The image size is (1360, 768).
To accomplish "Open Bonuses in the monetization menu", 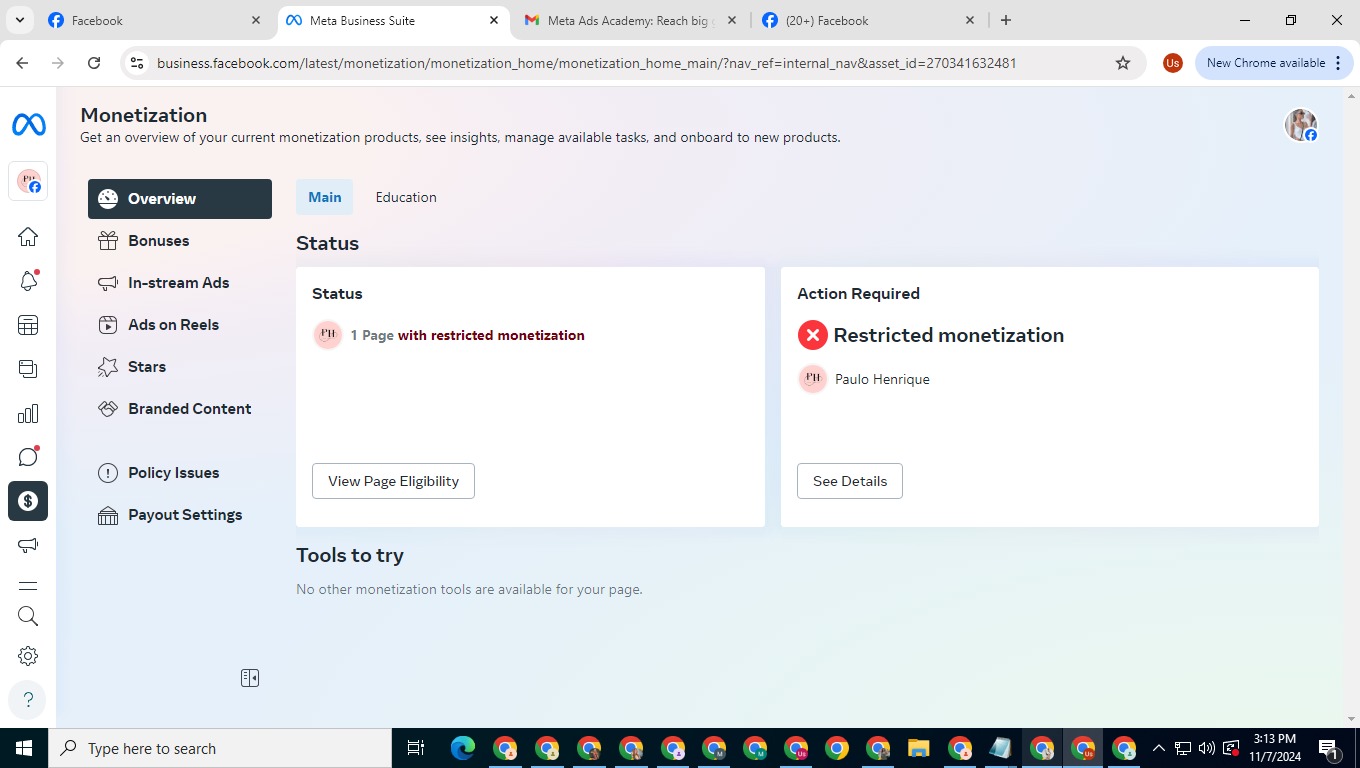I will click(180, 240).
